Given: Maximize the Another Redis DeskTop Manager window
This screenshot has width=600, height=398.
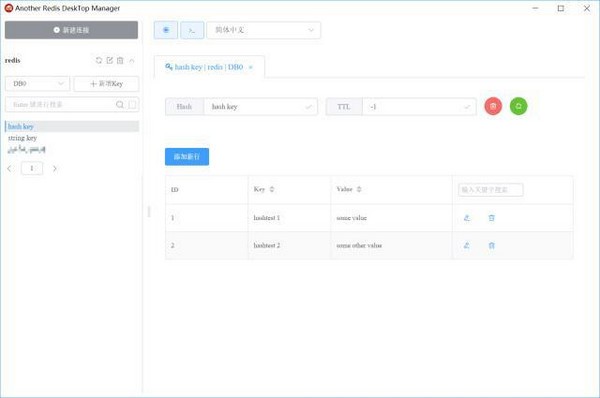Looking at the screenshot, I should (561, 8).
